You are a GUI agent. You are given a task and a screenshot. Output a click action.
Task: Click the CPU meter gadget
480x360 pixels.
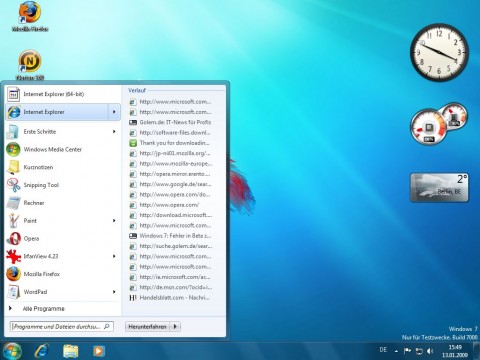click(x=439, y=123)
